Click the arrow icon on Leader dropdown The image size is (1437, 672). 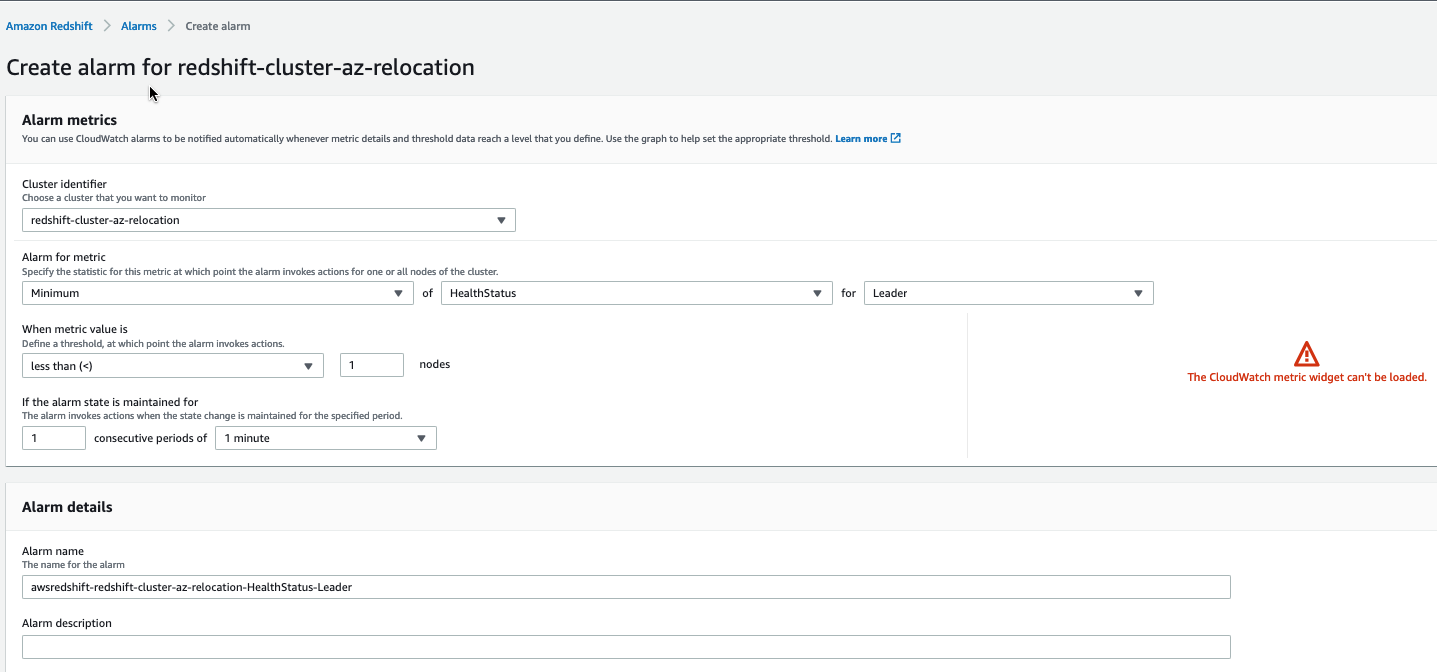click(x=1138, y=293)
